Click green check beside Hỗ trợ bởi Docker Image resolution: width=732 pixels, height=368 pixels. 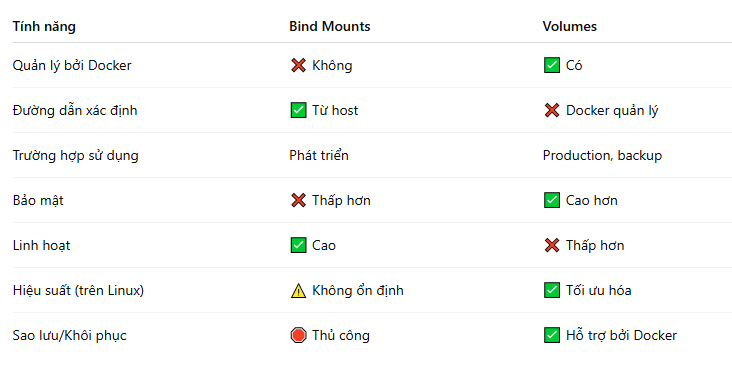552,335
